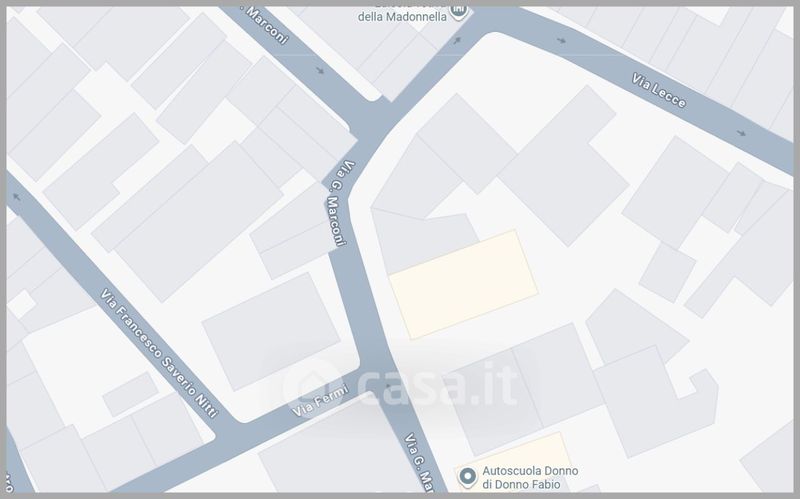800x499 pixels.
Task: Click the Via Fermi street label
Action: click(x=321, y=400)
